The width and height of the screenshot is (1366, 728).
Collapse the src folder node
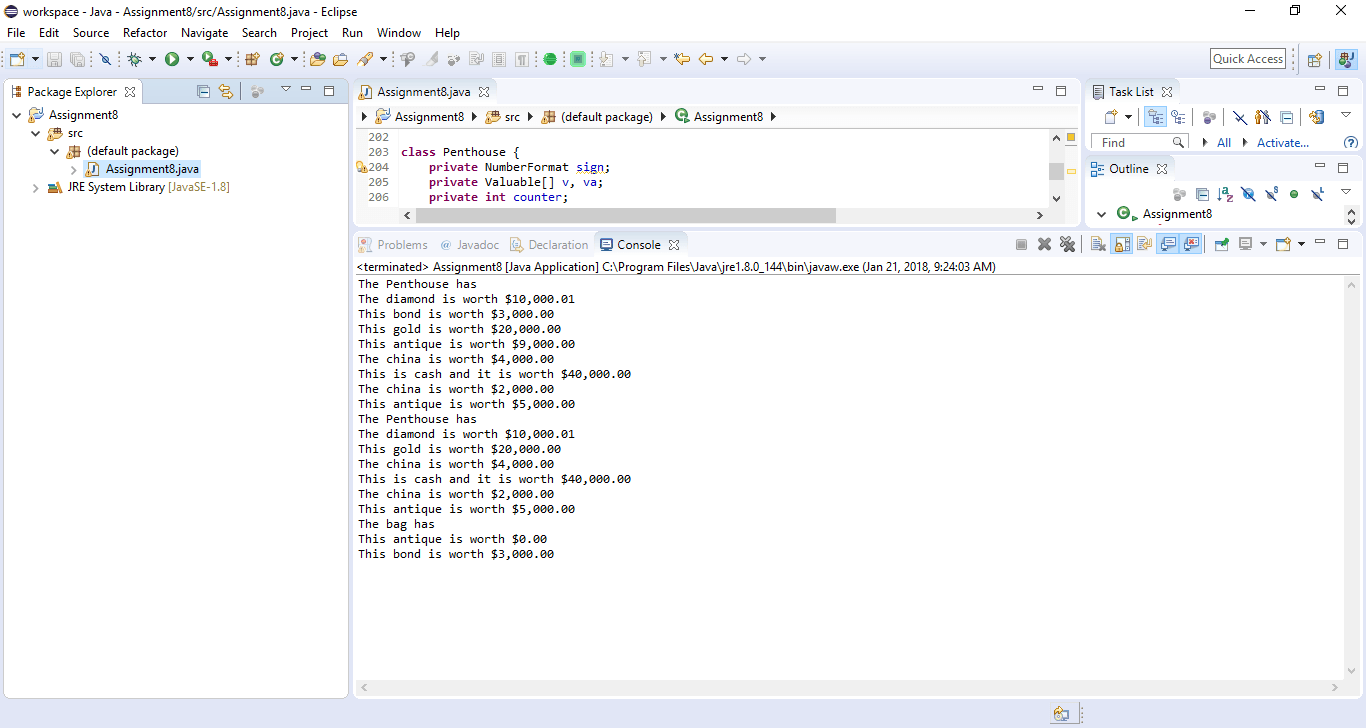[x=36, y=133]
